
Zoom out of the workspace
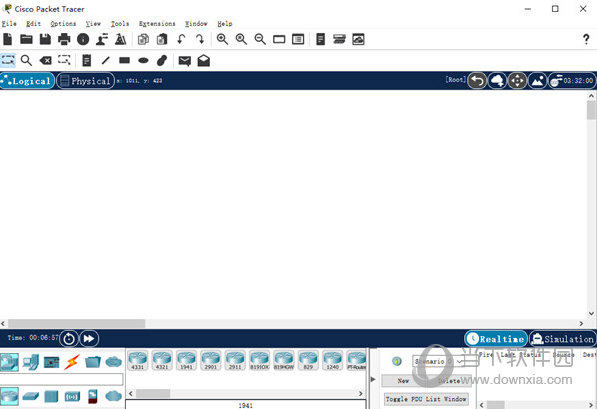[260, 39]
